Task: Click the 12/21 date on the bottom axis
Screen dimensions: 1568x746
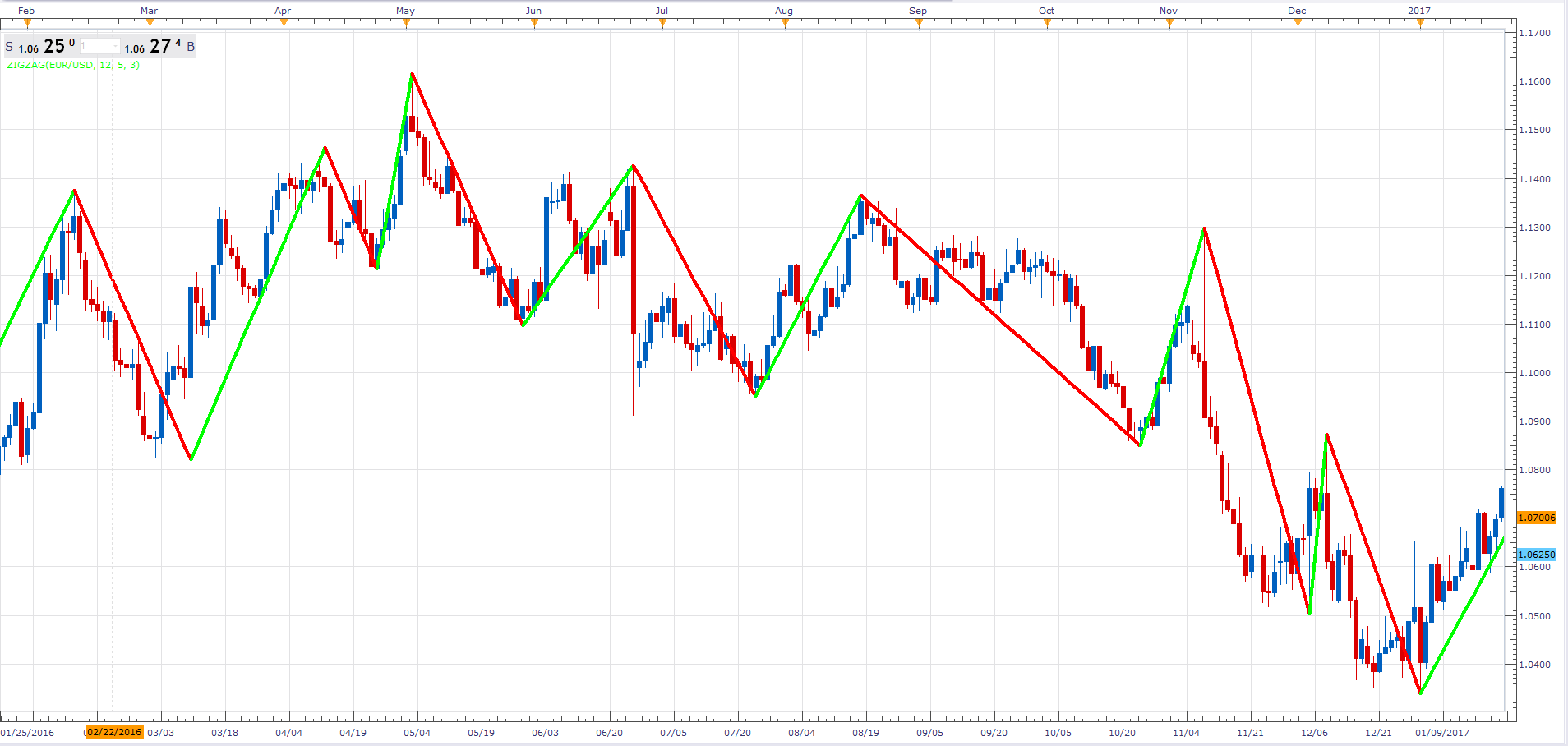Action: (x=1379, y=733)
